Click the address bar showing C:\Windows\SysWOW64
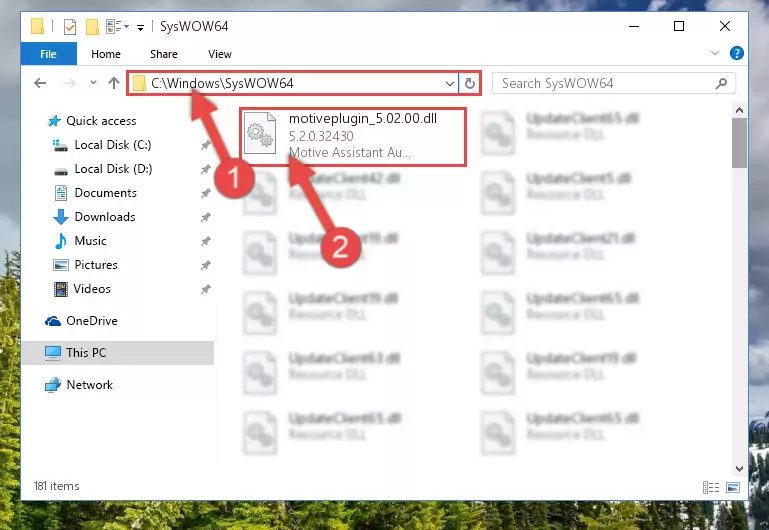Screen dimensions: 769x530 click(293, 83)
